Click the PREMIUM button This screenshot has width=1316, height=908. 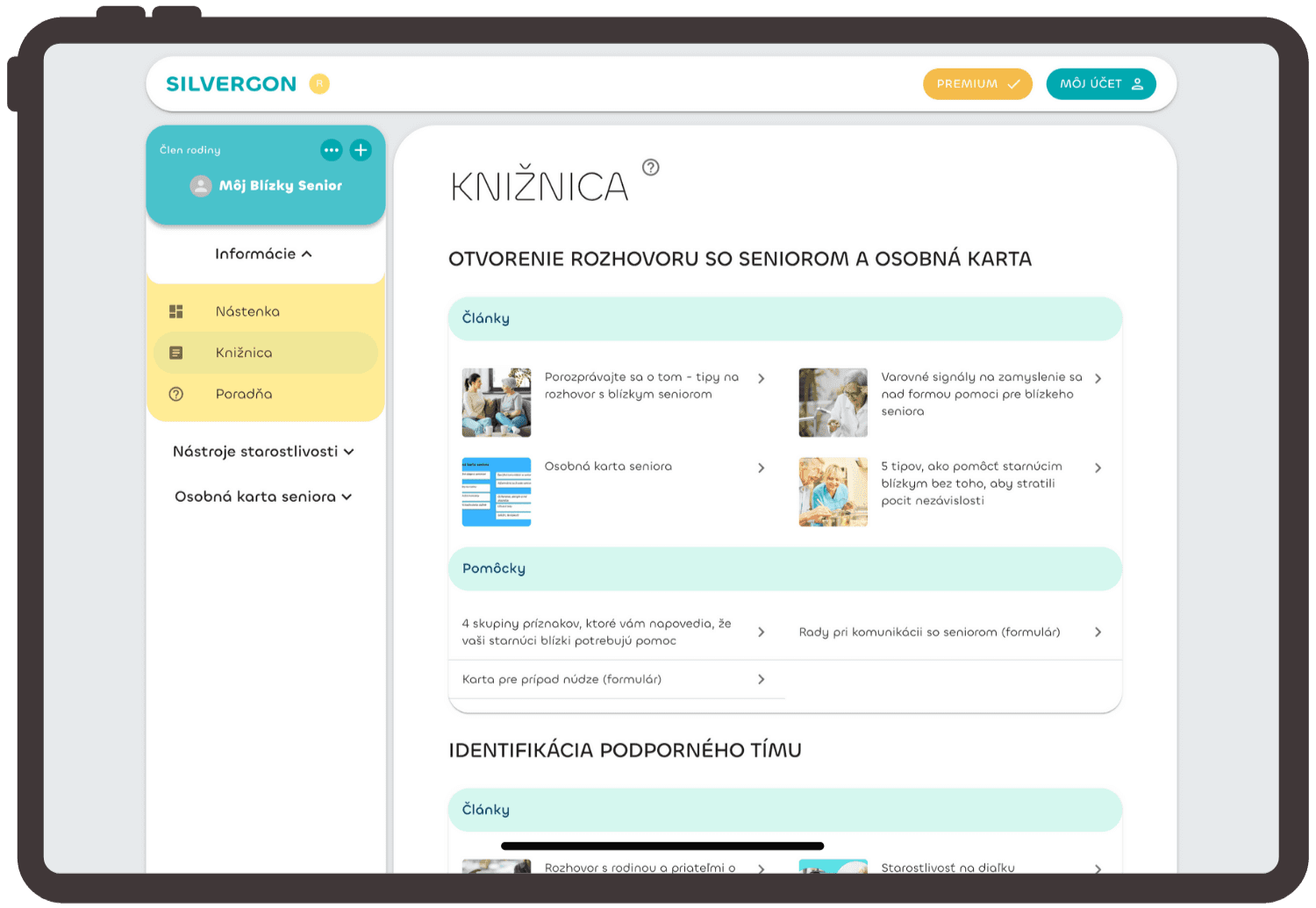coord(976,83)
